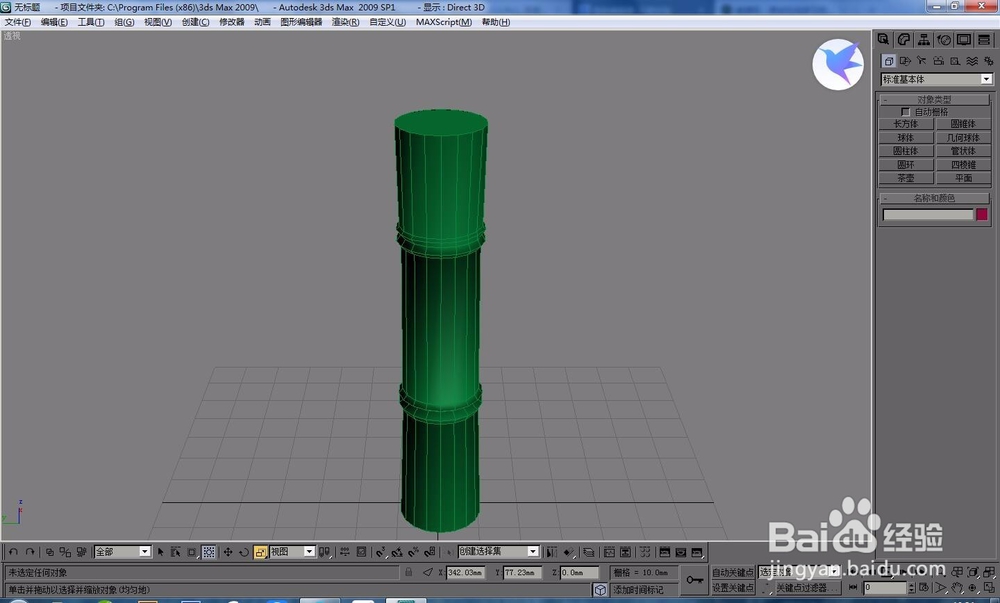Screen dimensions: 1000x603
Task: Click the Maximize Viewport toggle icon
Action: (x=989, y=587)
